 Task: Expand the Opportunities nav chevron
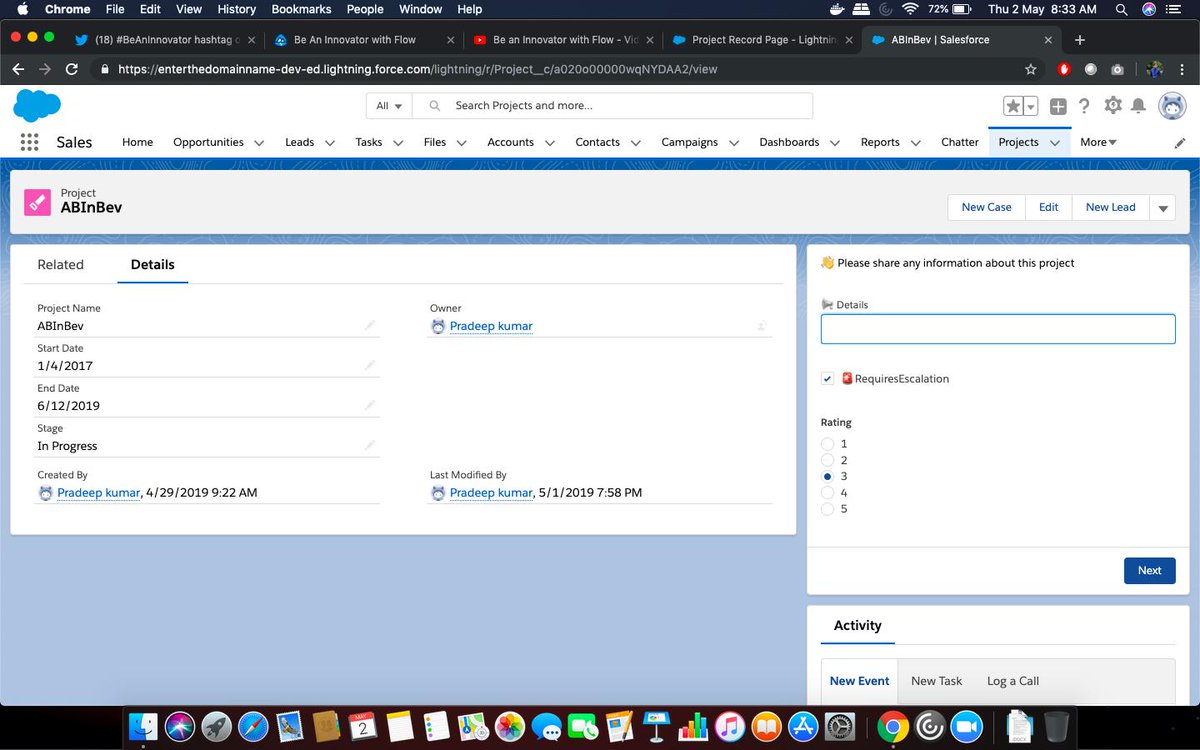click(259, 143)
